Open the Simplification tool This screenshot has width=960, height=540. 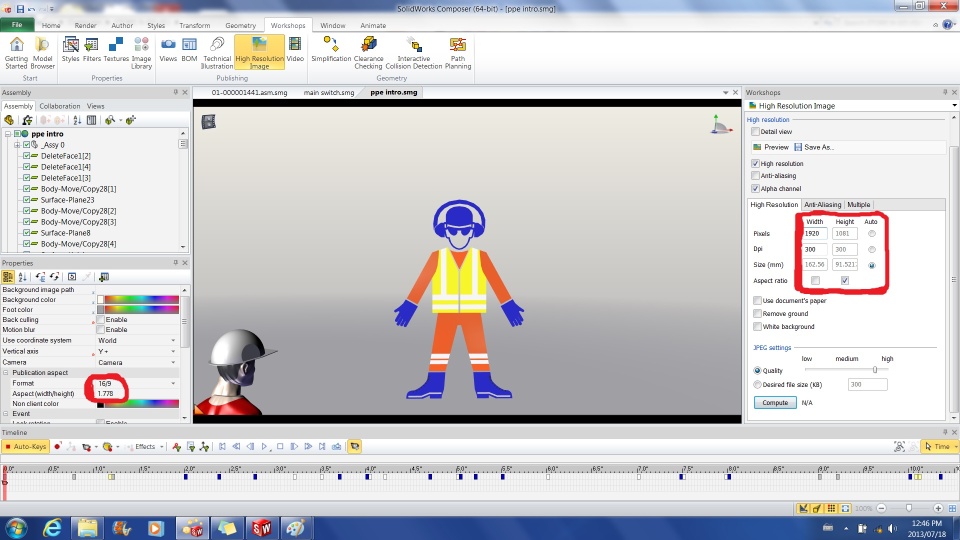pos(331,50)
